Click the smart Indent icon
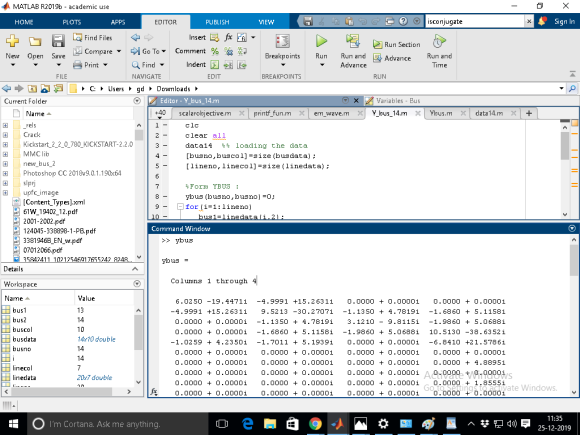 tap(215, 65)
